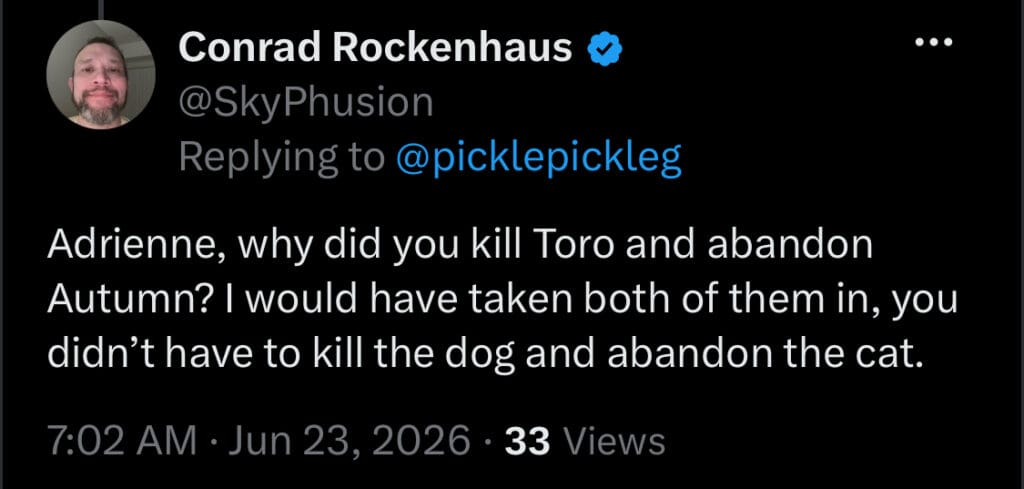Click the Conrad Rockenhaus display name

376,48
